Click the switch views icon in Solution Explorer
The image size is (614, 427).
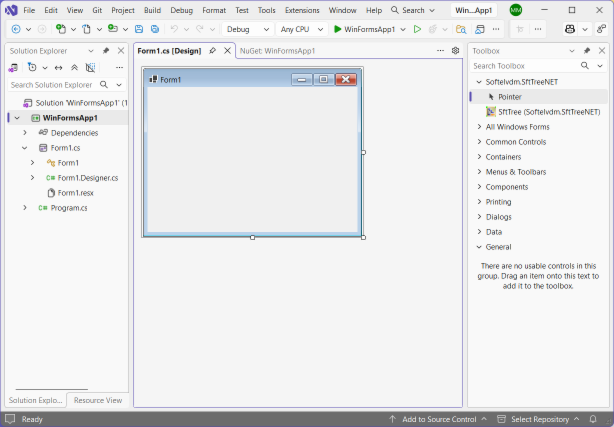coord(13,68)
